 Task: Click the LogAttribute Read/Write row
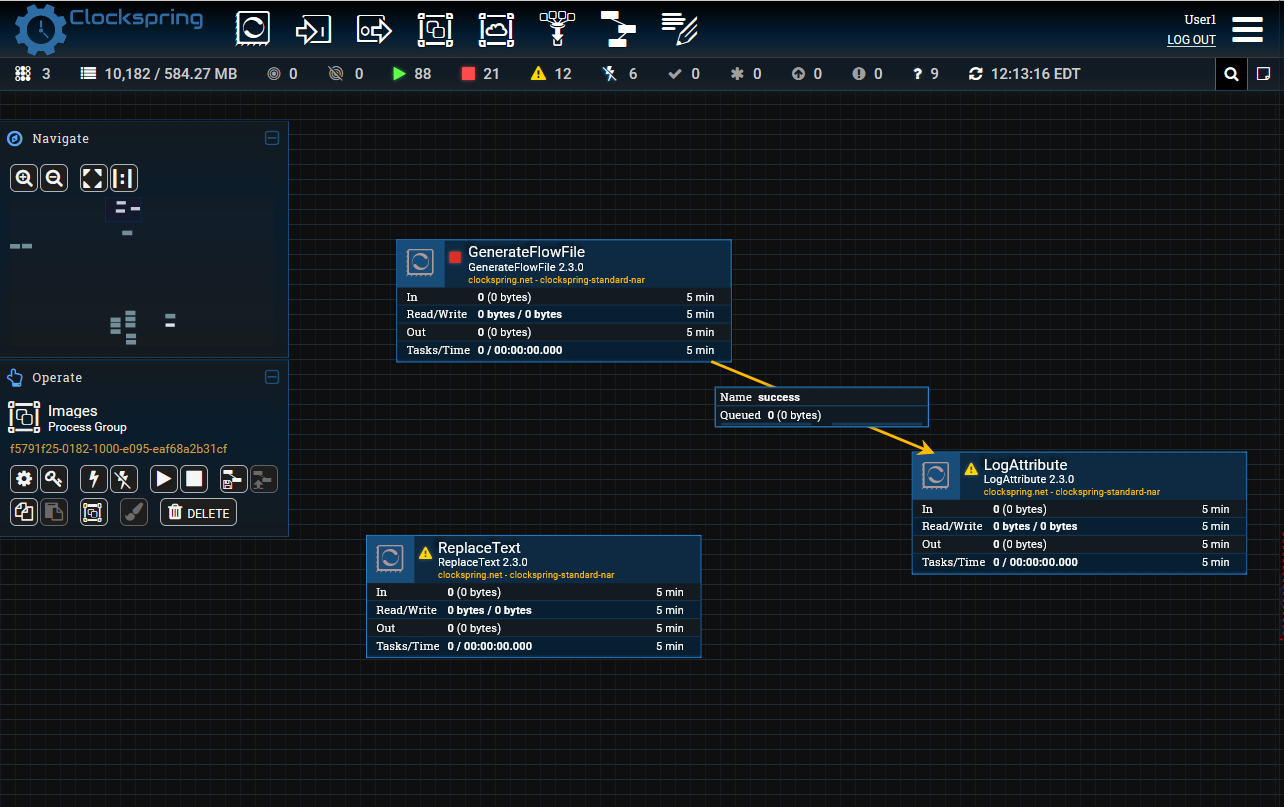[x=1079, y=526]
